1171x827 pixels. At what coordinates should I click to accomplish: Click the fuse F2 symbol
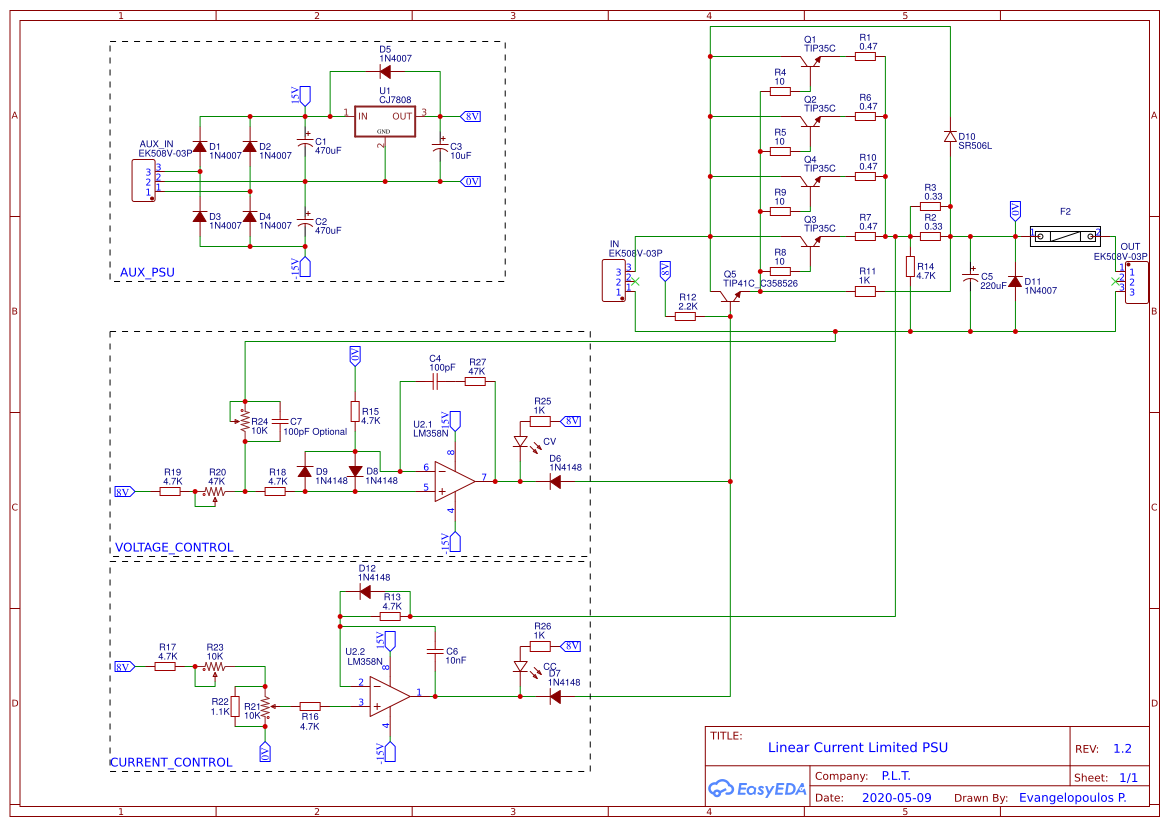click(x=1066, y=235)
